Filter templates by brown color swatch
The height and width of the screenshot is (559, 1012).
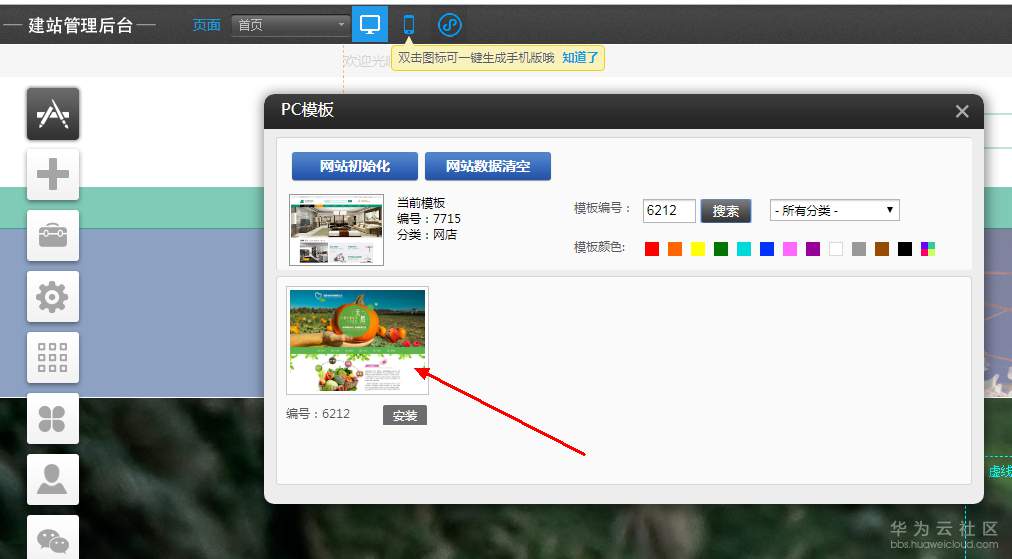click(x=882, y=249)
